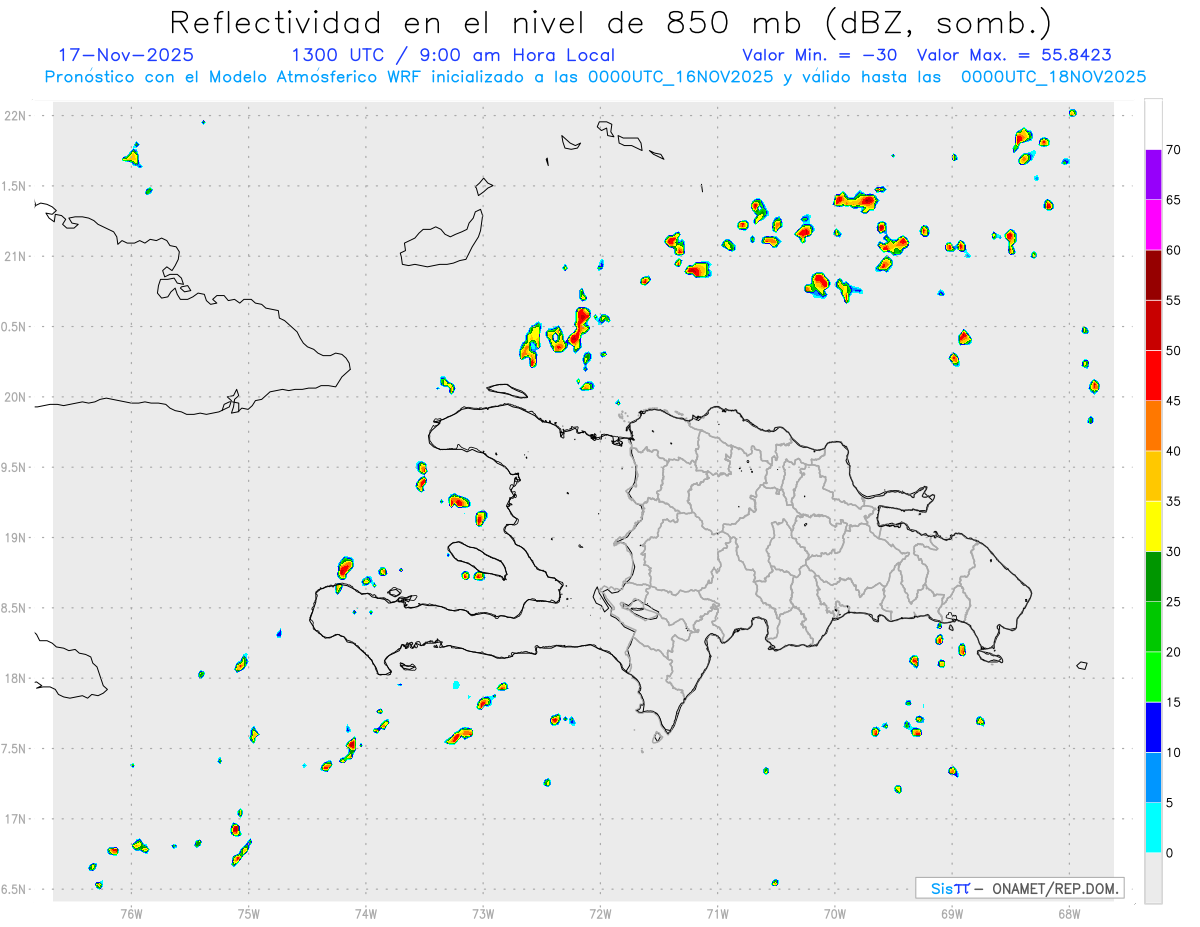Click the latitude label "21N"
This screenshot has height=927, width=1200.
click(17, 256)
